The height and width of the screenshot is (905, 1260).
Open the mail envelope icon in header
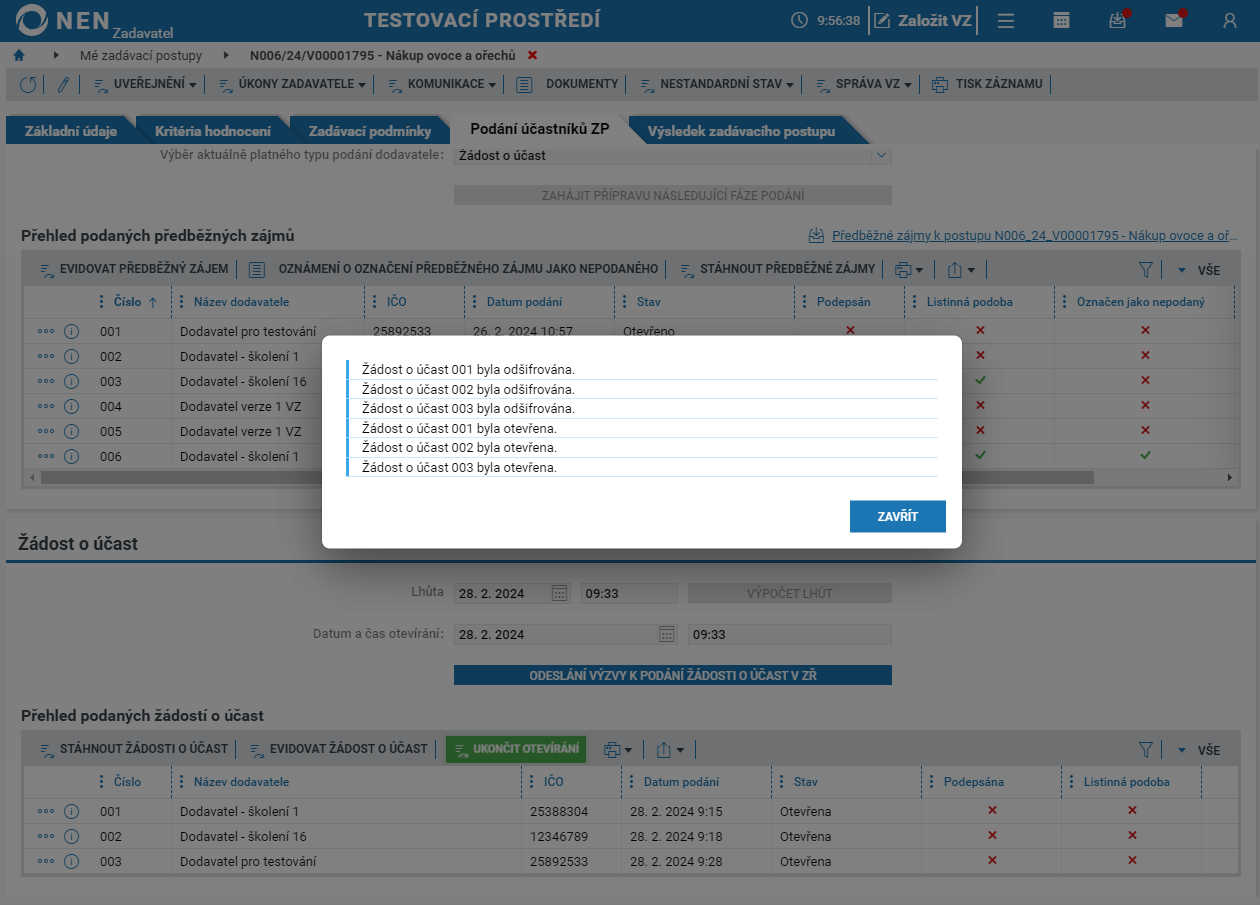point(1174,20)
